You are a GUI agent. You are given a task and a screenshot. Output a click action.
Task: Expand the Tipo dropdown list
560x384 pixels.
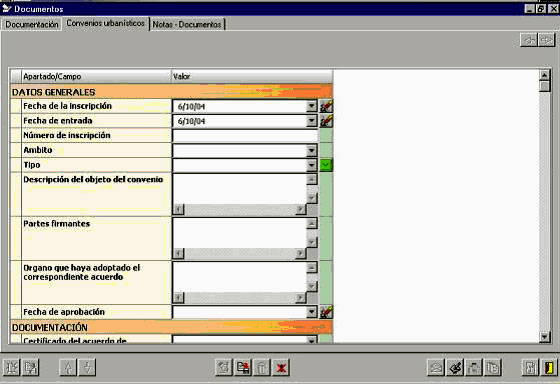311,165
